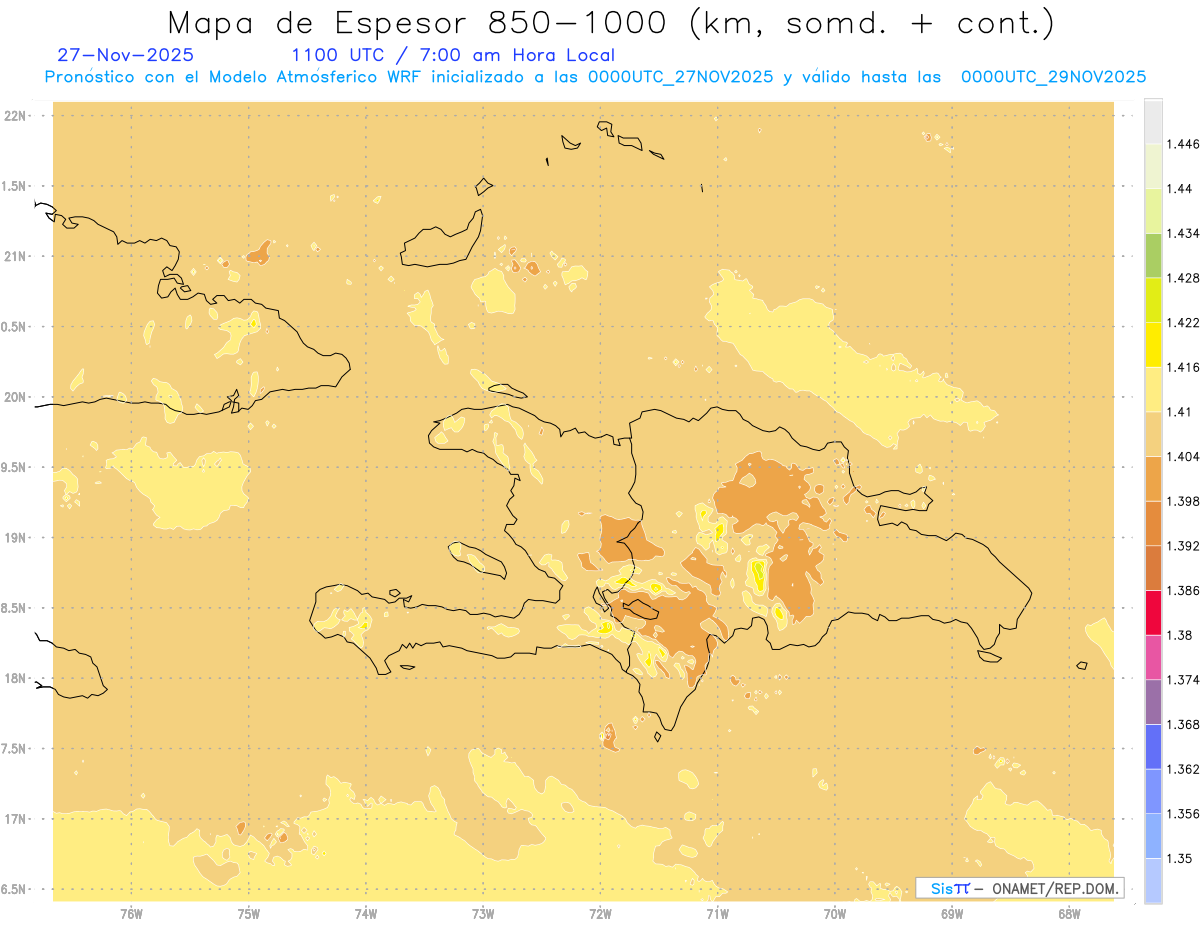Click the colorbar value 1.368

[1184, 724]
